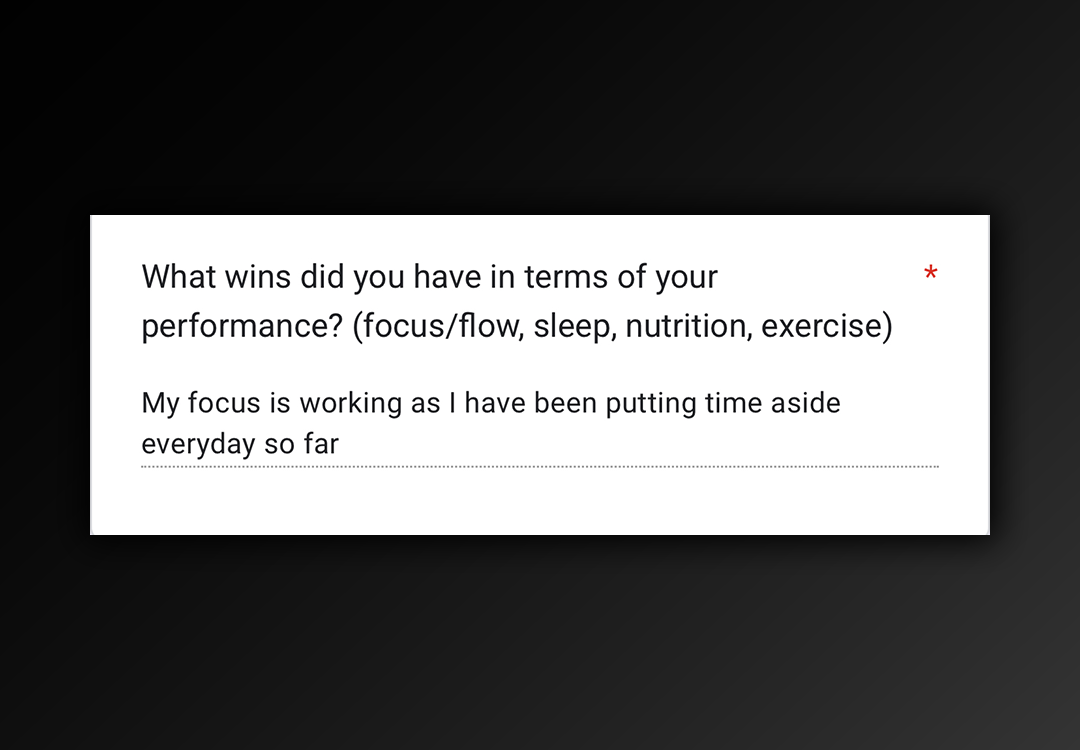Click the dotted underline below the answer

(540, 467)
